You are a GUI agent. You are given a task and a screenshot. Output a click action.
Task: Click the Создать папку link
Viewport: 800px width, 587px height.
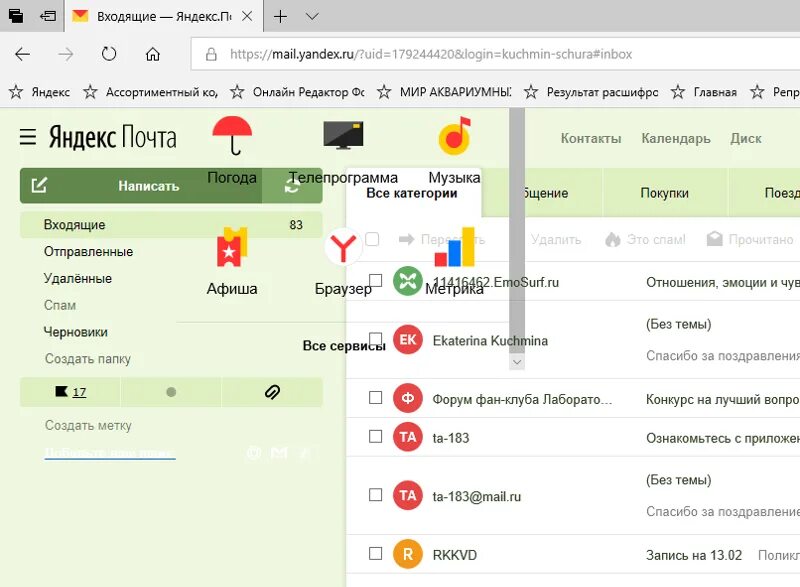(x=88, y=359)
